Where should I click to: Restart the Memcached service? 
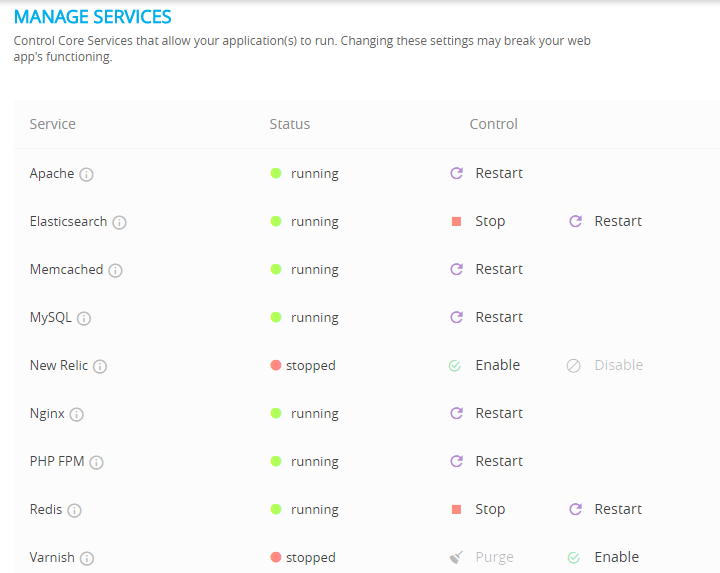(487, 269)
